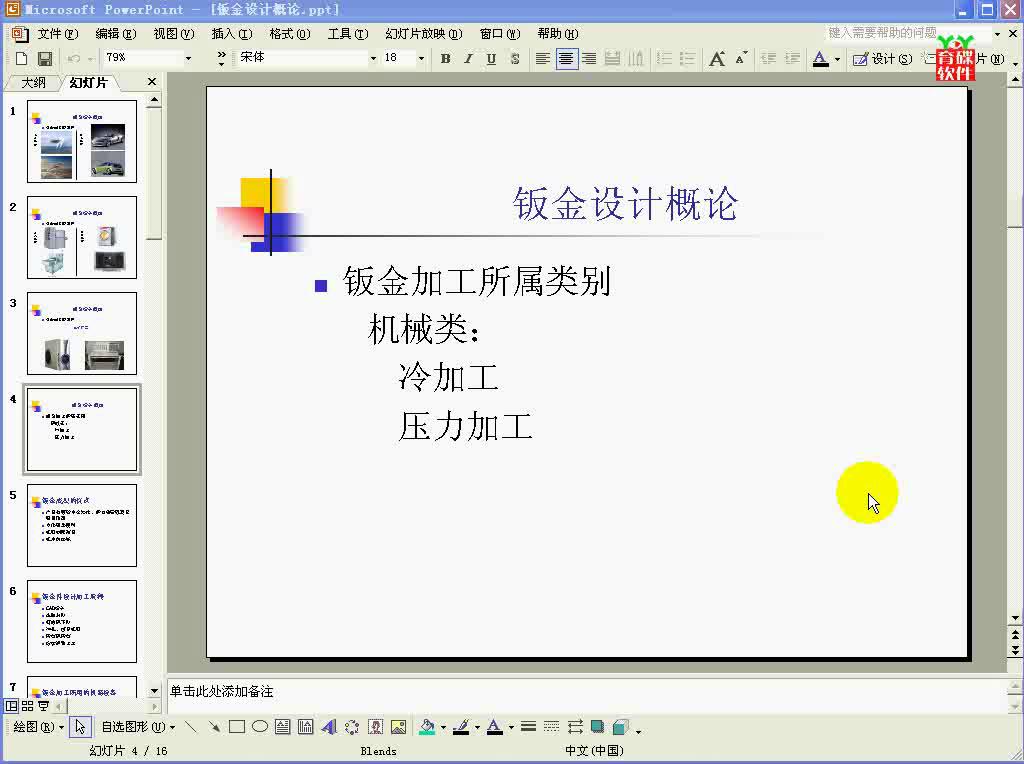Click the font color A icon
The height and width of the screenshot is (764, 1024).
820,58
